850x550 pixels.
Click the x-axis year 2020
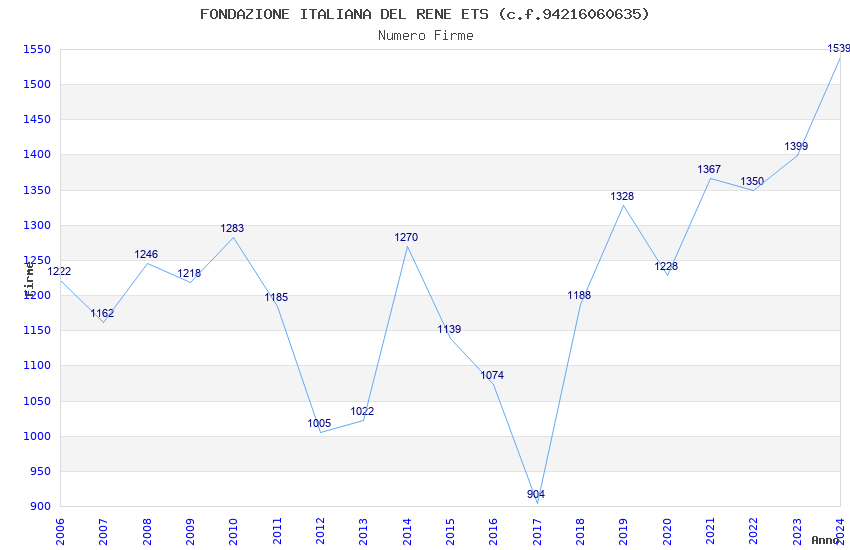pos(667,532)
